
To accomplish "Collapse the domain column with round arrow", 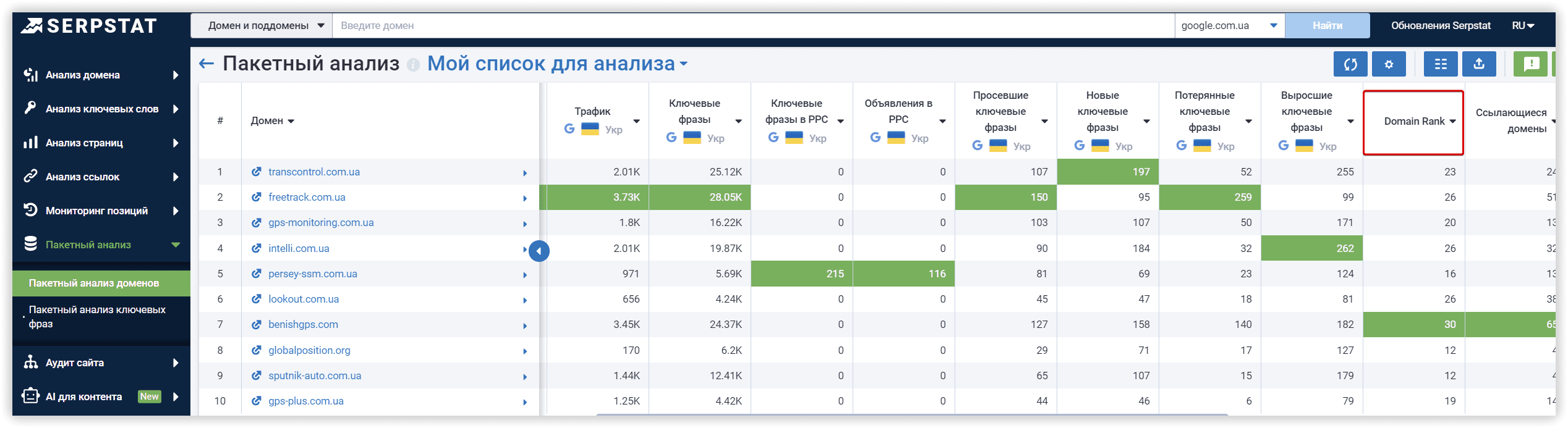I will (x=539, y=251).
